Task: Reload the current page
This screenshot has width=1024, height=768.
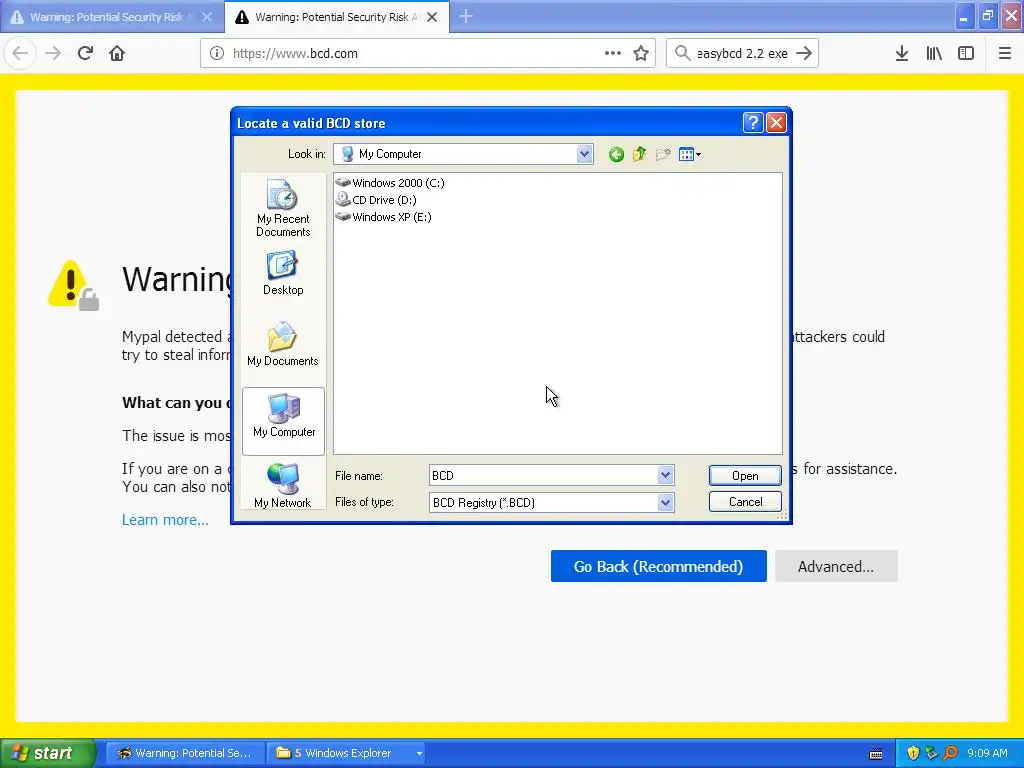Action: pyautogui.click(x=85, y=54)
